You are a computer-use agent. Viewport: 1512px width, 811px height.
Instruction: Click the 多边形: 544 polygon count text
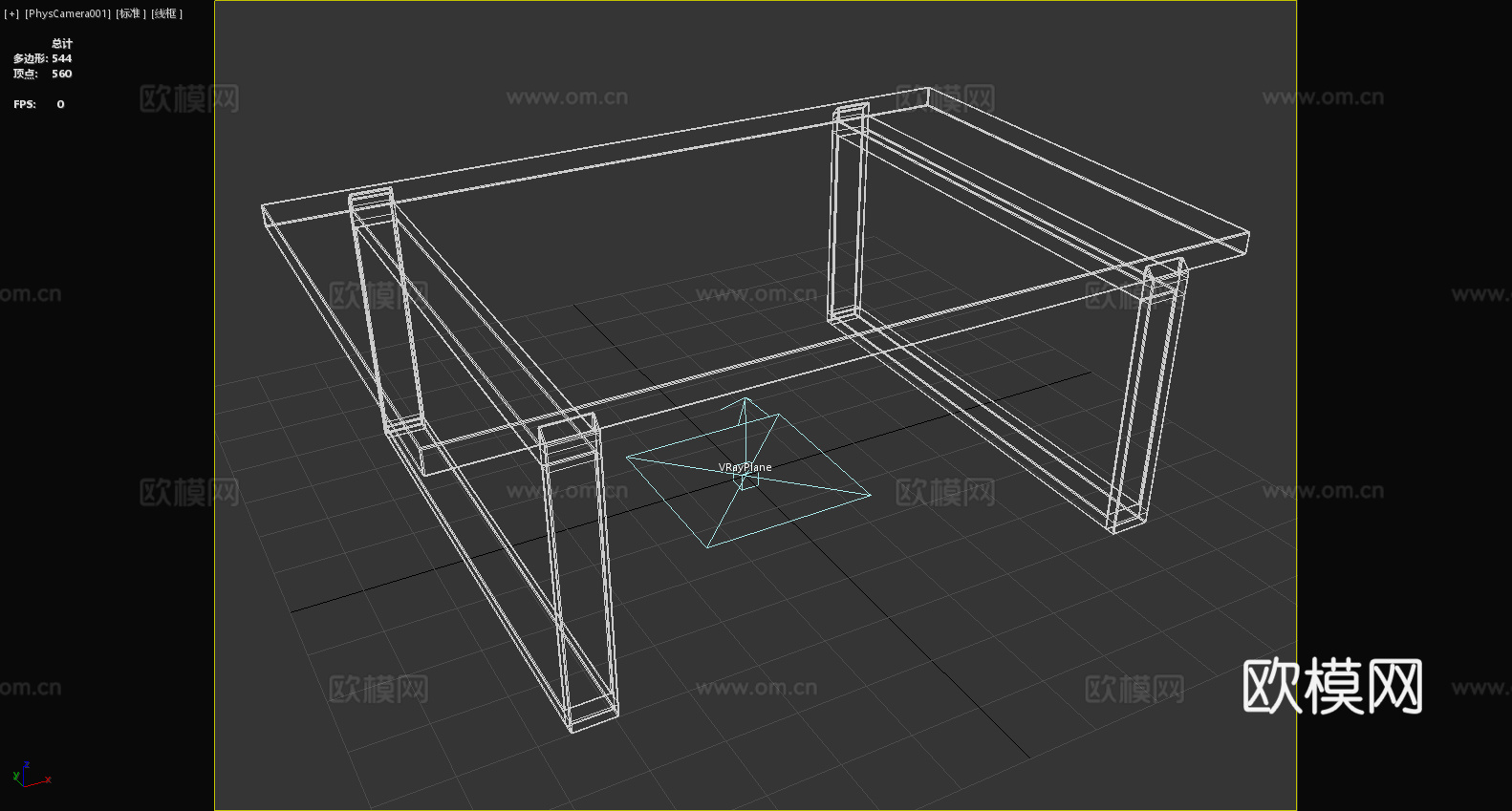[42, 58]
